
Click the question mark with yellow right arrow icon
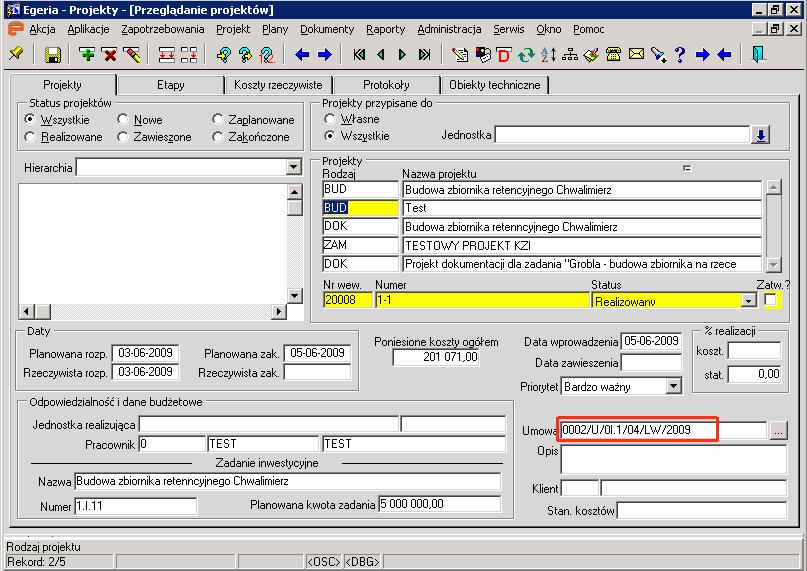[245, 55]
